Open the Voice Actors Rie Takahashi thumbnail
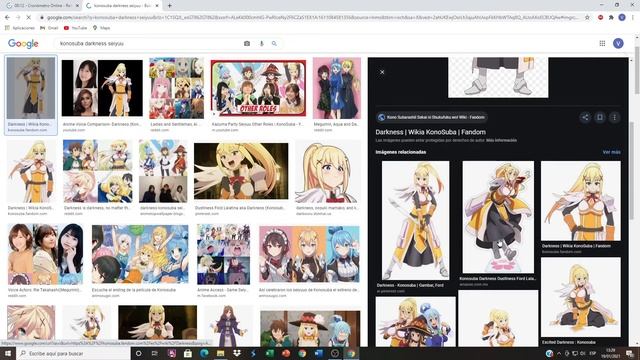This screenshot has height=360, width=640. pos(45,254)
